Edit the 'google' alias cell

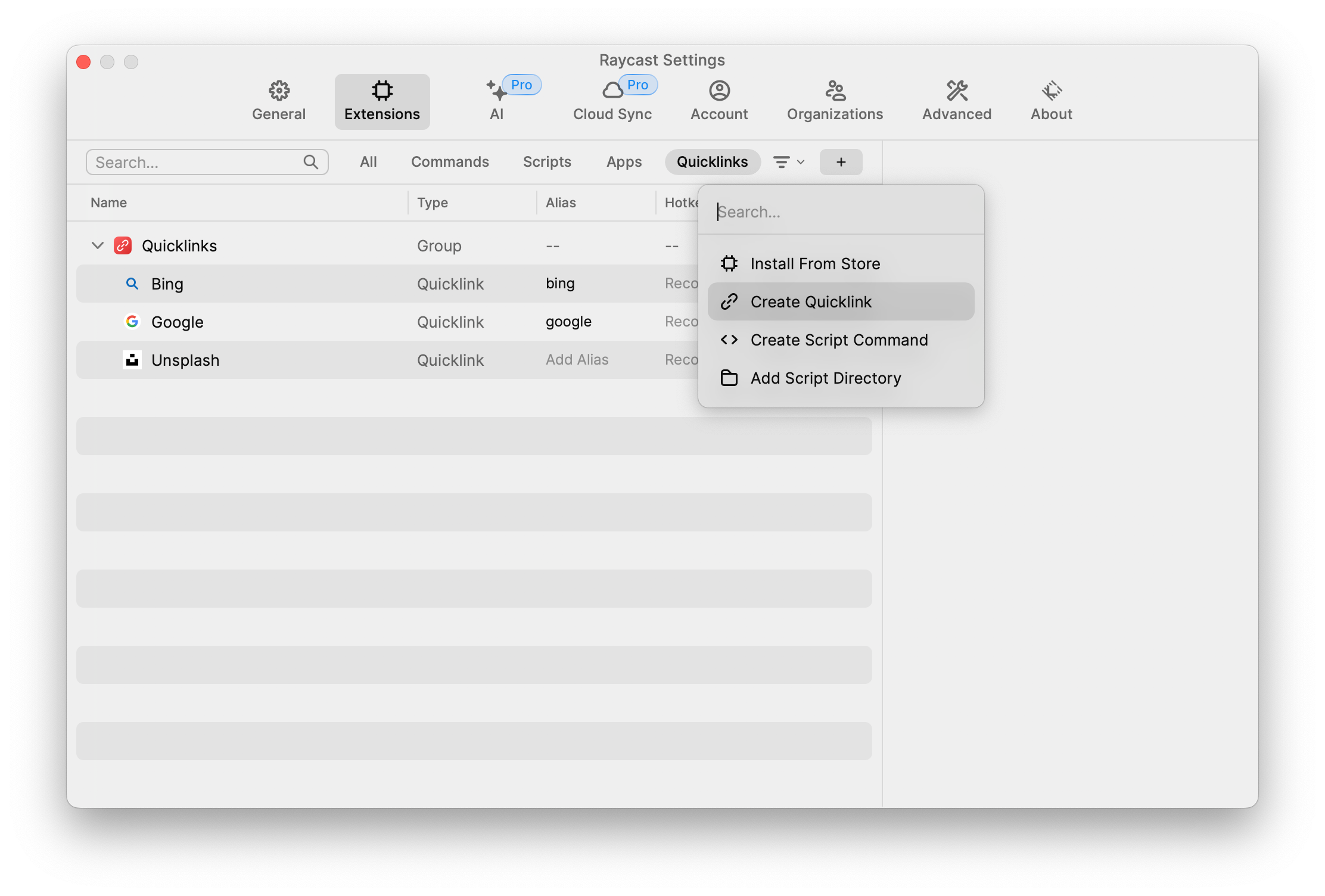[x=568, y=322]
